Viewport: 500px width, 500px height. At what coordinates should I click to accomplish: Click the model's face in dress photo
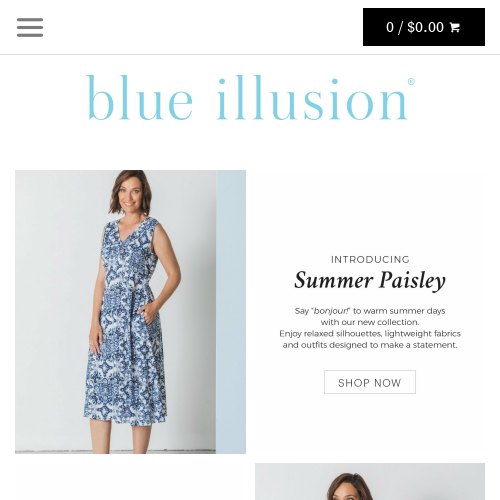coord(130,193)
